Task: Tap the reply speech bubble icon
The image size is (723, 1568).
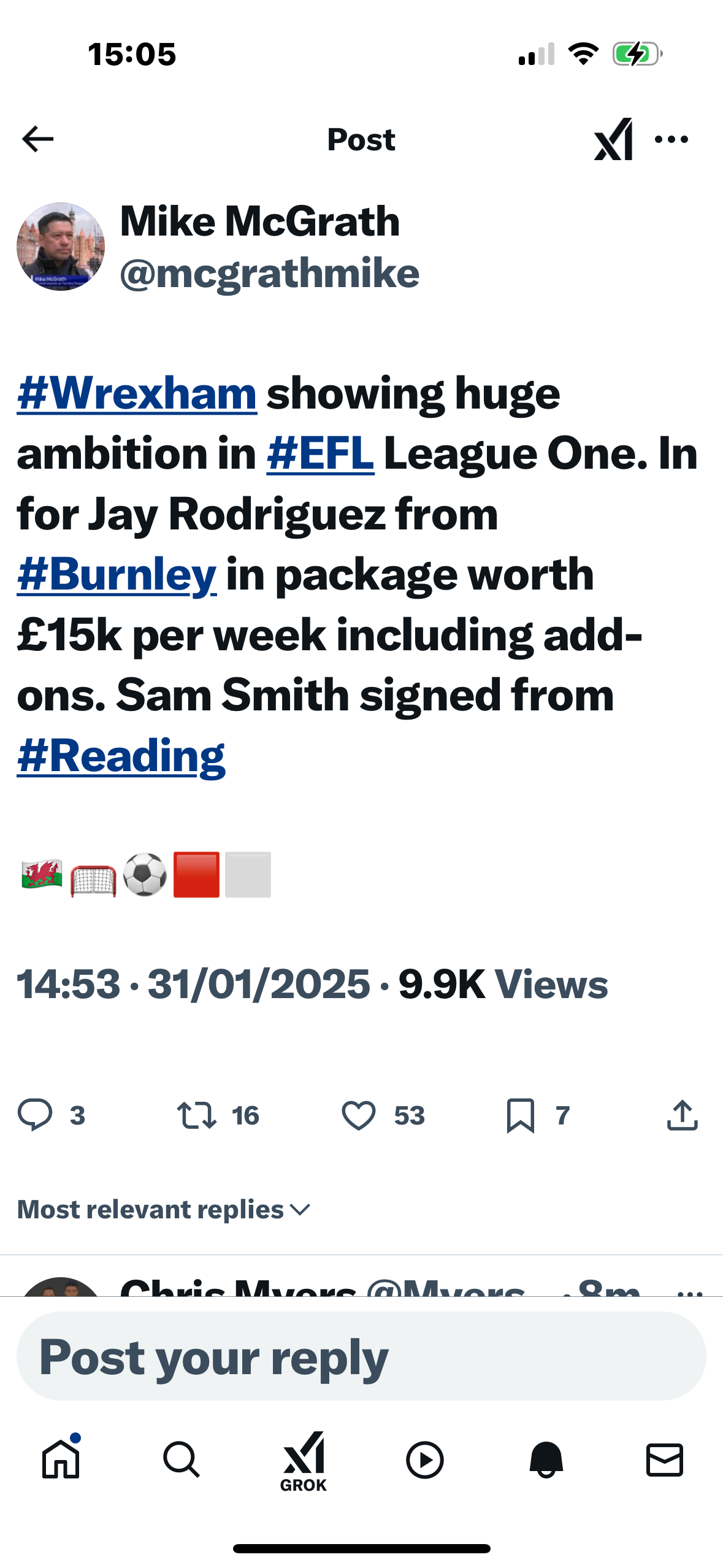Action: pyautogui.click(x=36, y=1115)
